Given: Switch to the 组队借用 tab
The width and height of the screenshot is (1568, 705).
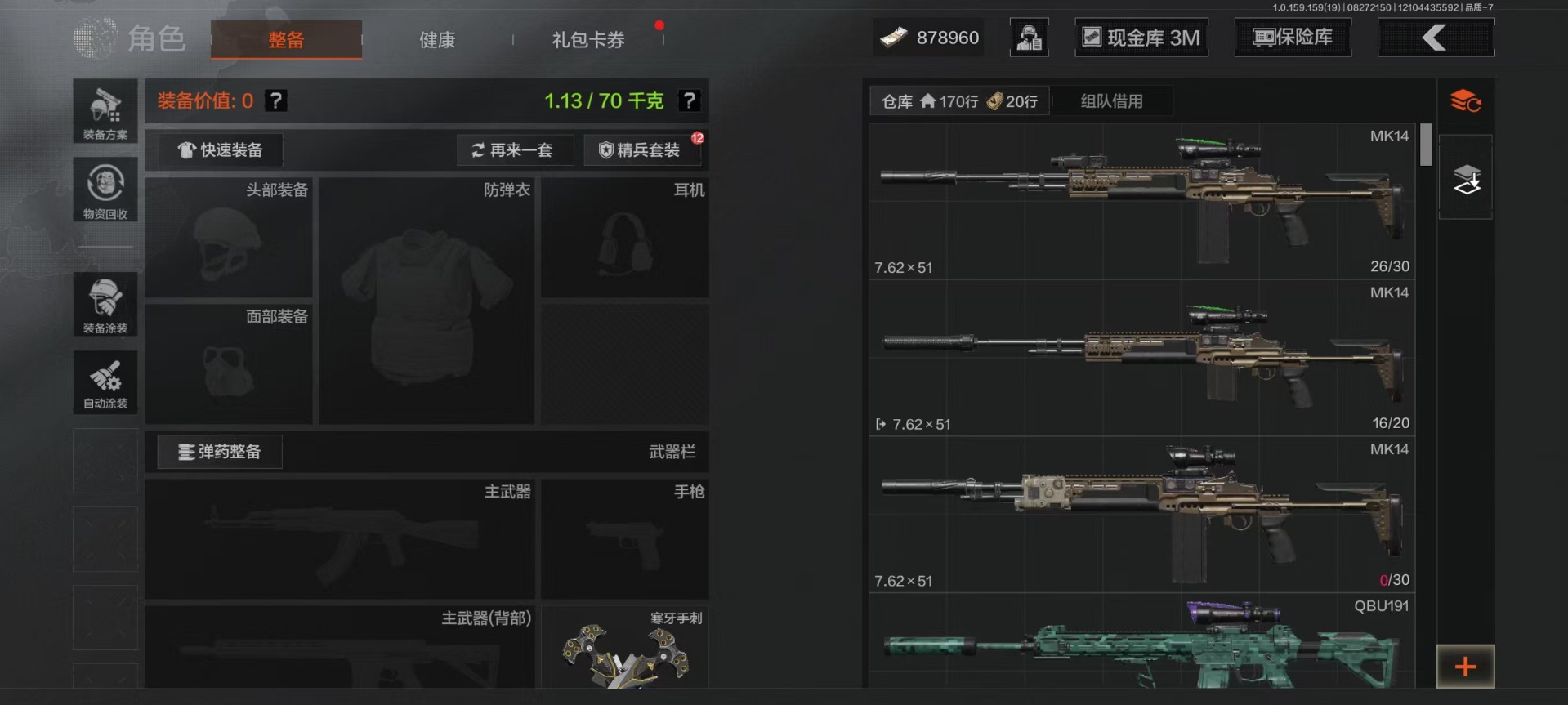Looking at the screenshot, I should pos(1112,101).
